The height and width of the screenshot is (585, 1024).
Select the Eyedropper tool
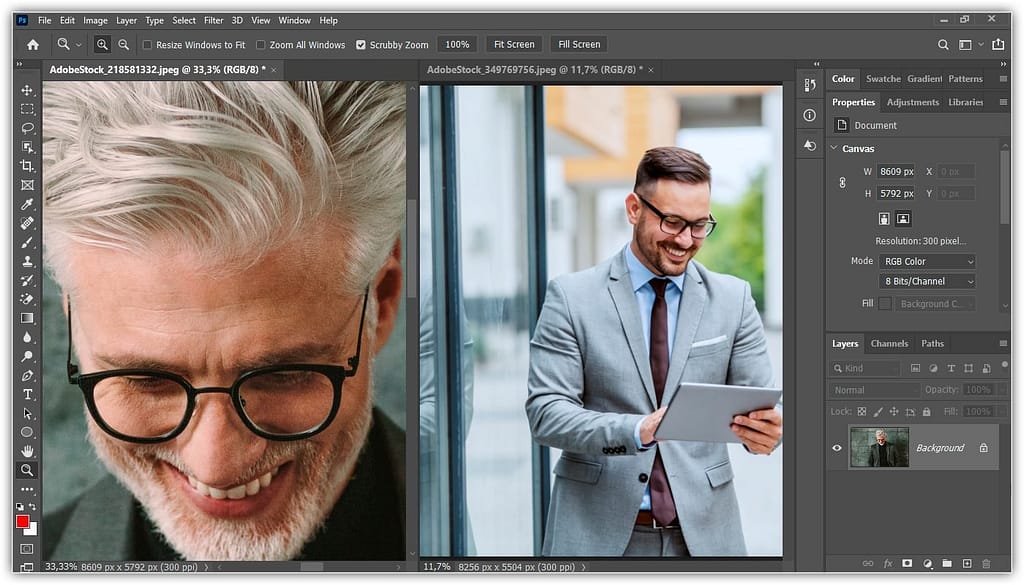point(27,204)
